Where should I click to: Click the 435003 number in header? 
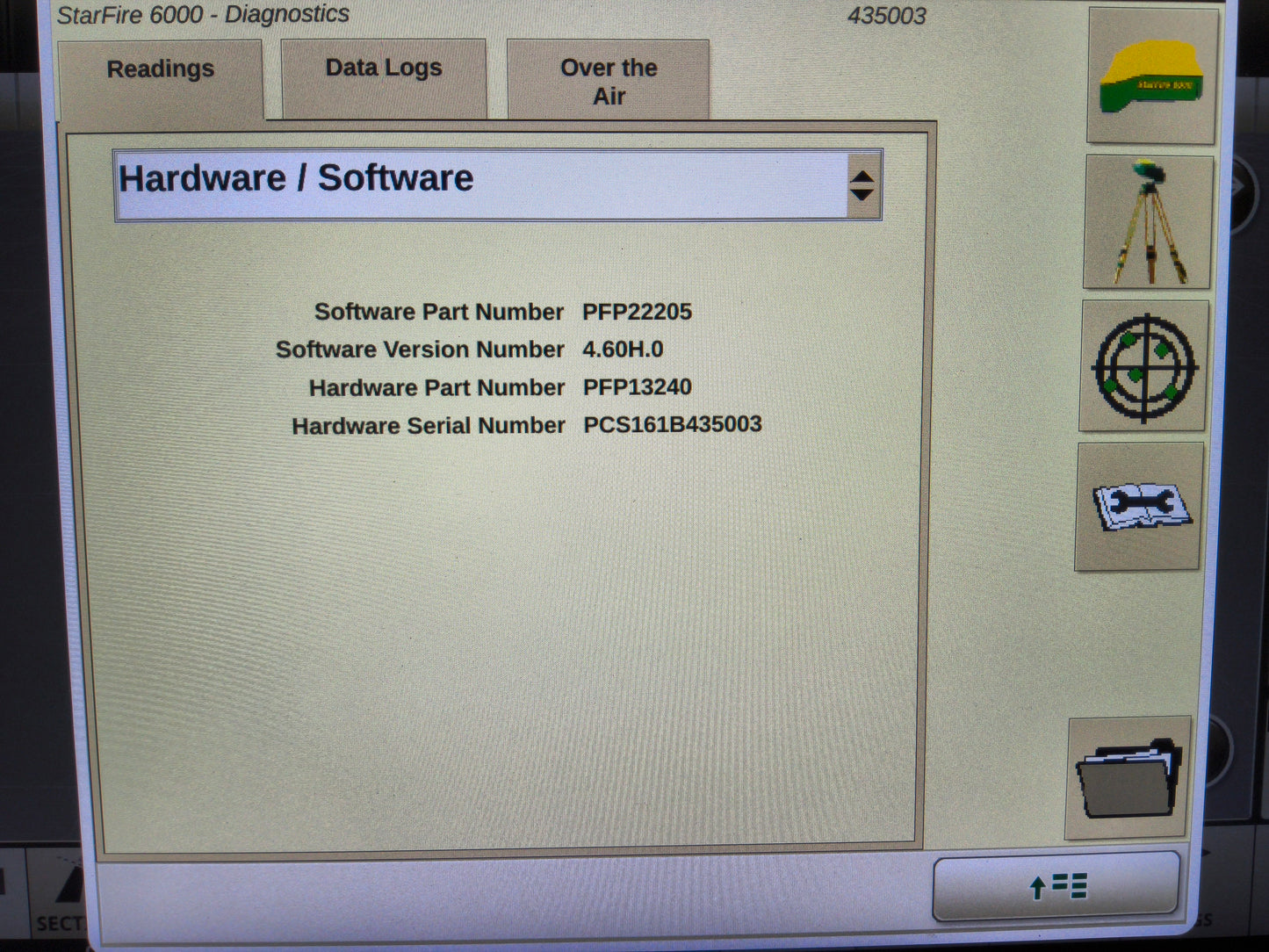pos(887,16)
